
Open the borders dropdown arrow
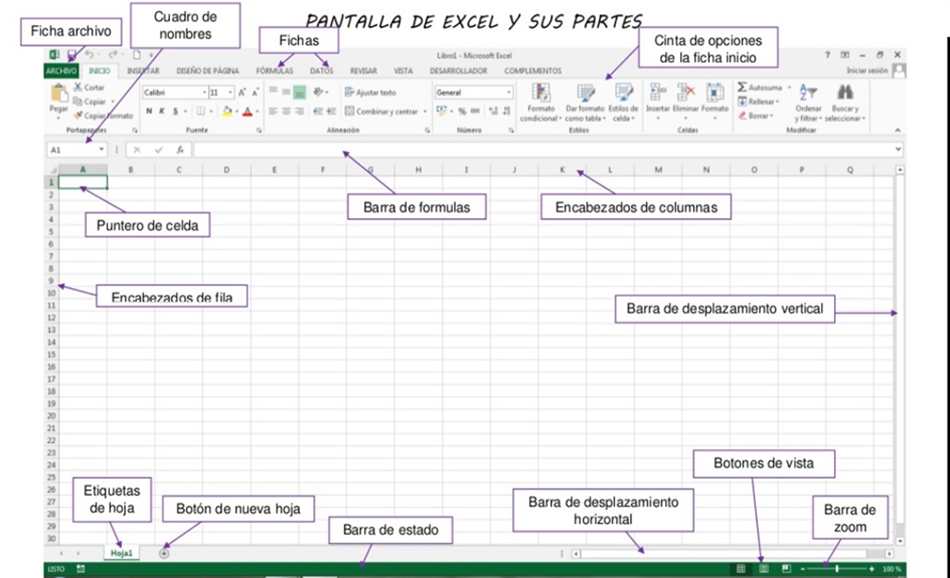point(211,111)
